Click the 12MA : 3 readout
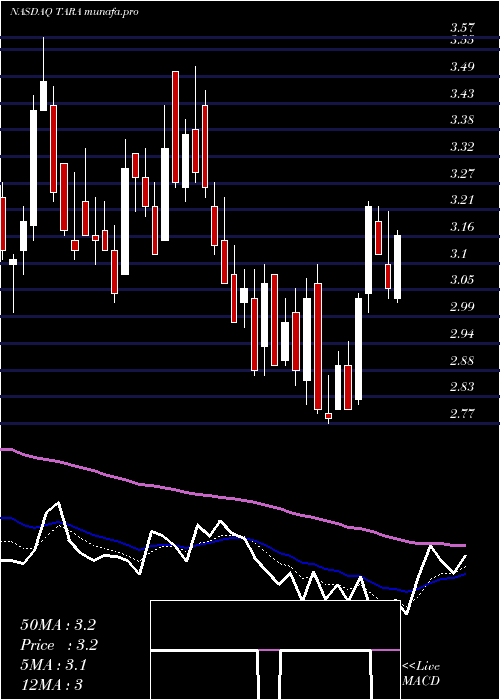Screen dimensions: 500x700 [x=51, y=685]
